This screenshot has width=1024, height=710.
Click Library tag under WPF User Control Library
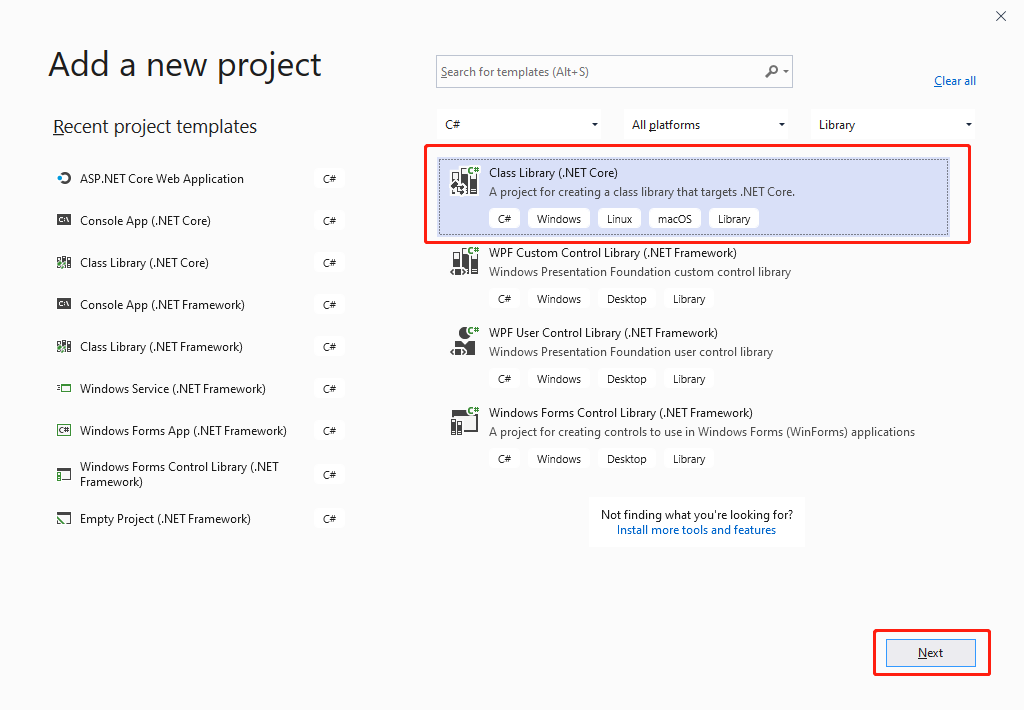click(x=689, y=379)
